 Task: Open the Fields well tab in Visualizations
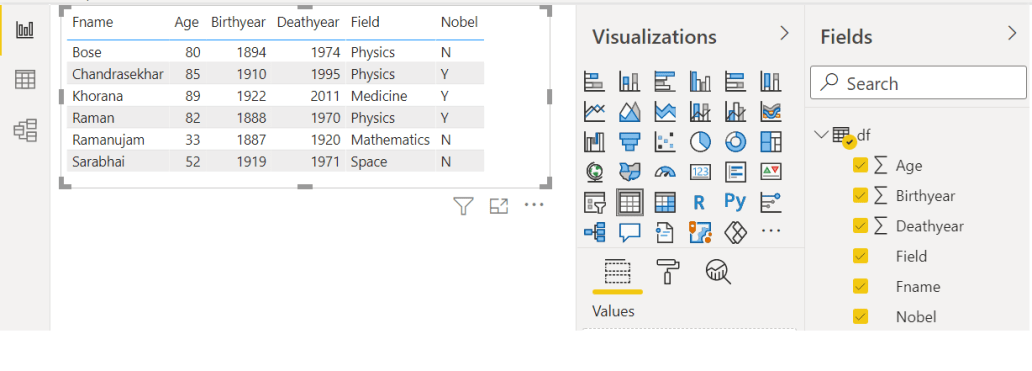617,272
